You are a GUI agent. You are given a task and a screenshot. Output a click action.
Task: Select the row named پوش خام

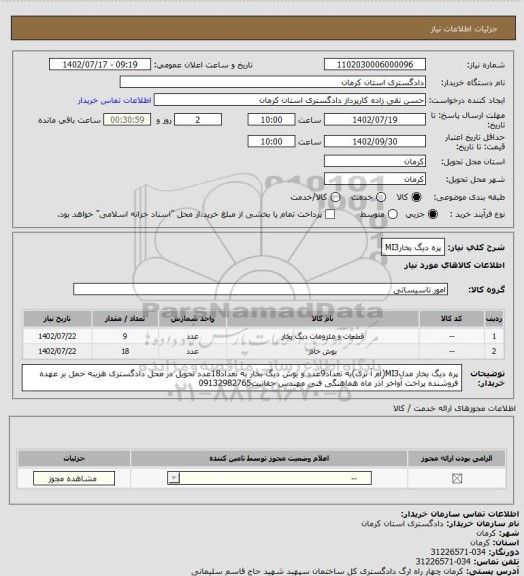click(263, 351)
